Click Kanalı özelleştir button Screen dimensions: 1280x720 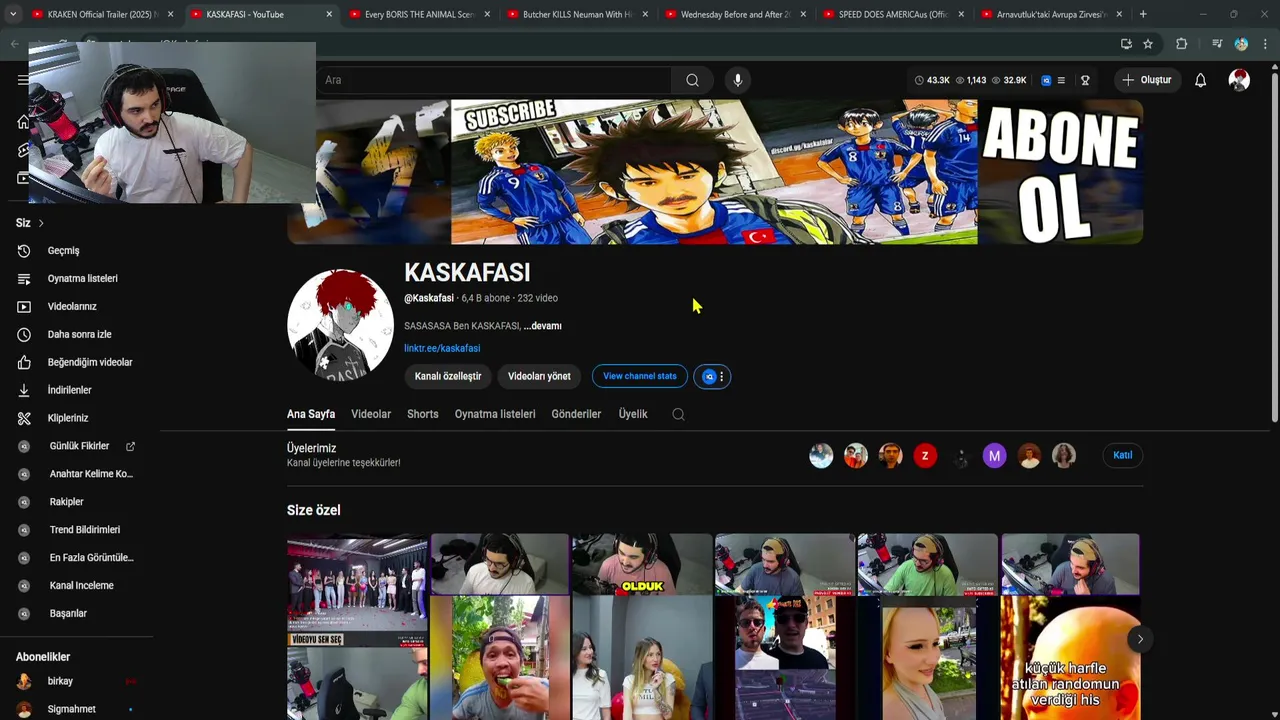click(x=448, y=376)
